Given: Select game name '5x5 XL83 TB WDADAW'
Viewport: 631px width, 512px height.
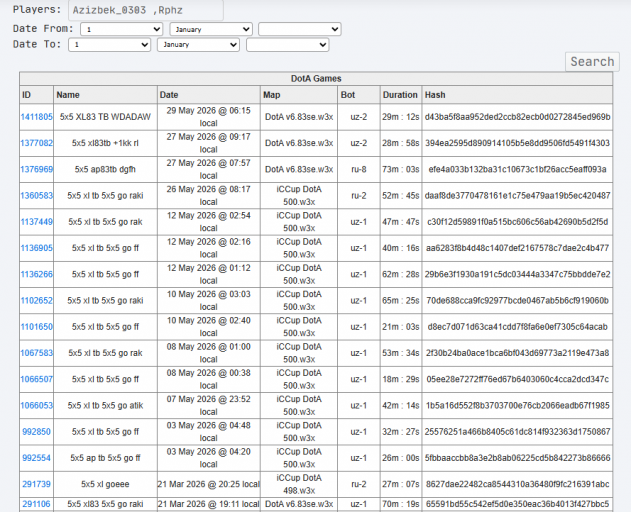Looking at the screenshot, I should [105, 117].
